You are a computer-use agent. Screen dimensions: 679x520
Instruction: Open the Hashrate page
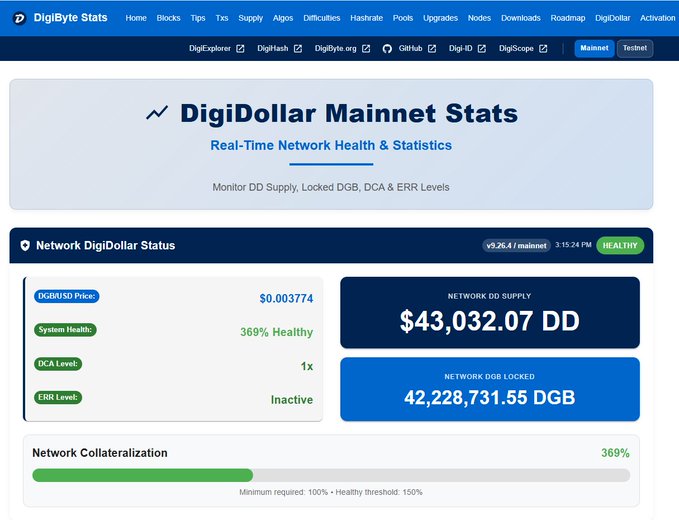(x=366, y=18)
